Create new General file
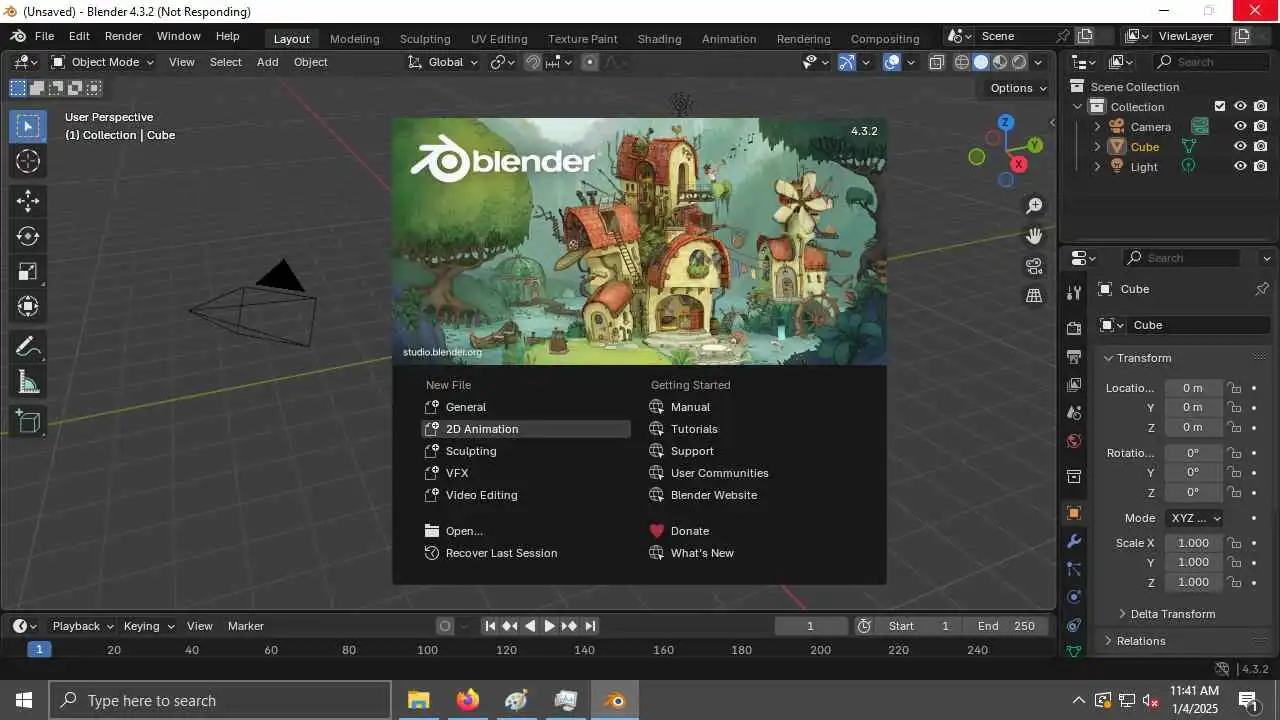The height and width of the screenshot is (720, 1280). [526, 407]
